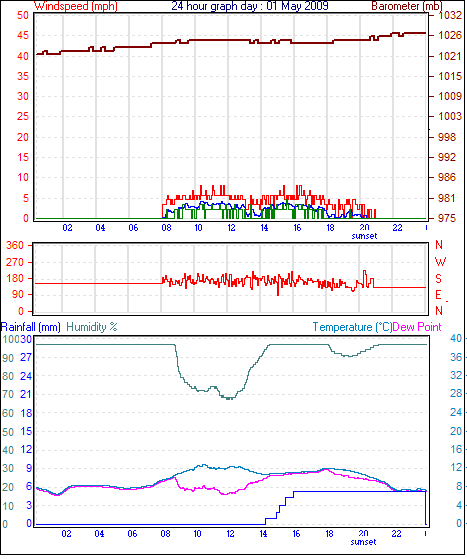Viewport: 467px width, 559px height.
Task: Click the rainfall step line at 16 hours
Action: [x=294, y=494]
